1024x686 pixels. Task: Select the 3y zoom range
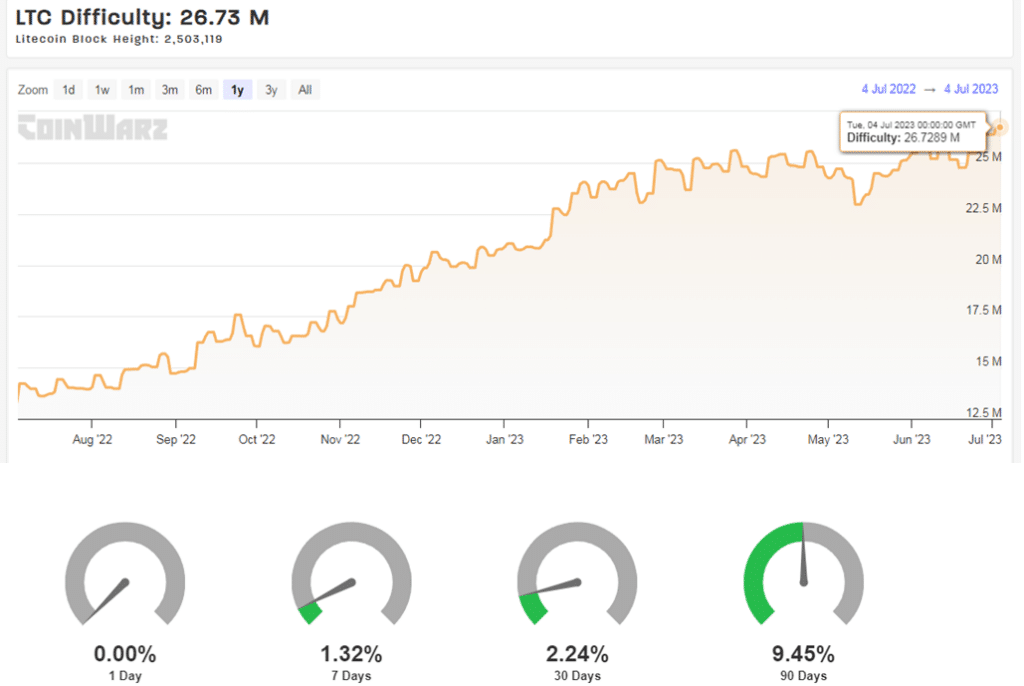(271, 90)
